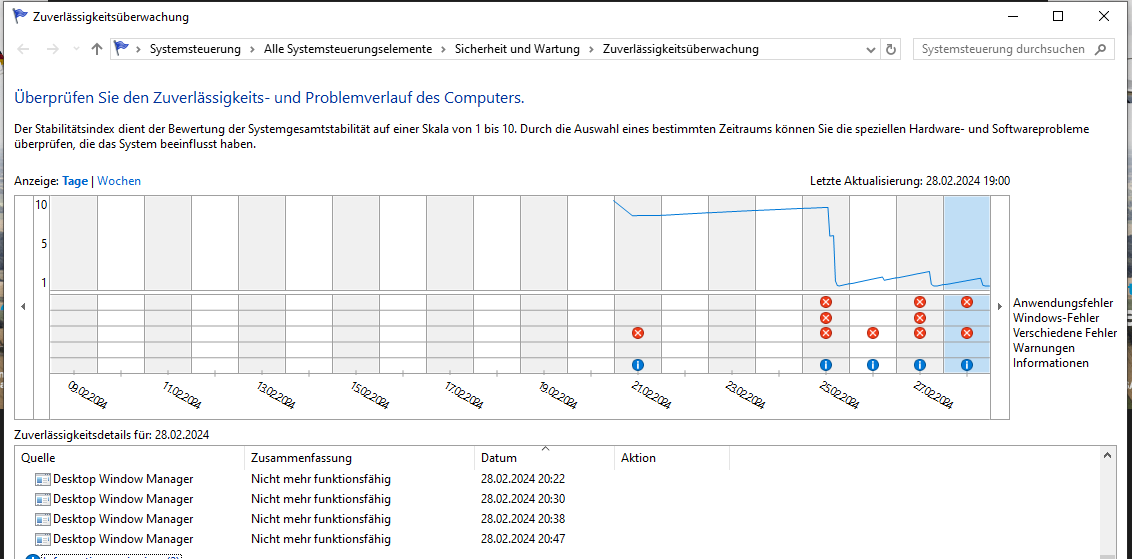Viewport: 1132px width, 559px height.
Task: Open the recent locations dropdown arrow
Action: coord(77,49)
